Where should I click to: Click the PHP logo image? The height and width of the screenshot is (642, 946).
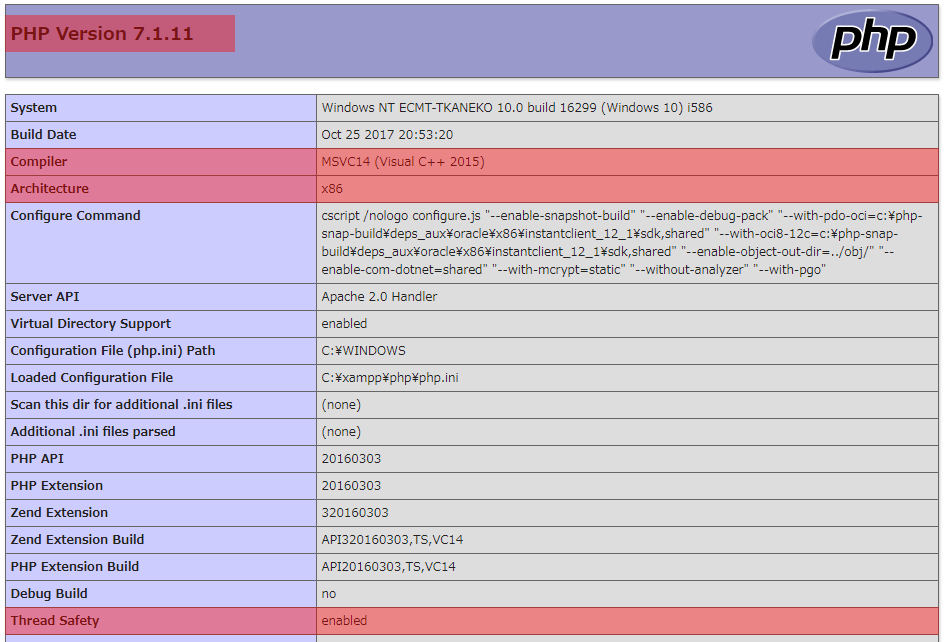872,41
